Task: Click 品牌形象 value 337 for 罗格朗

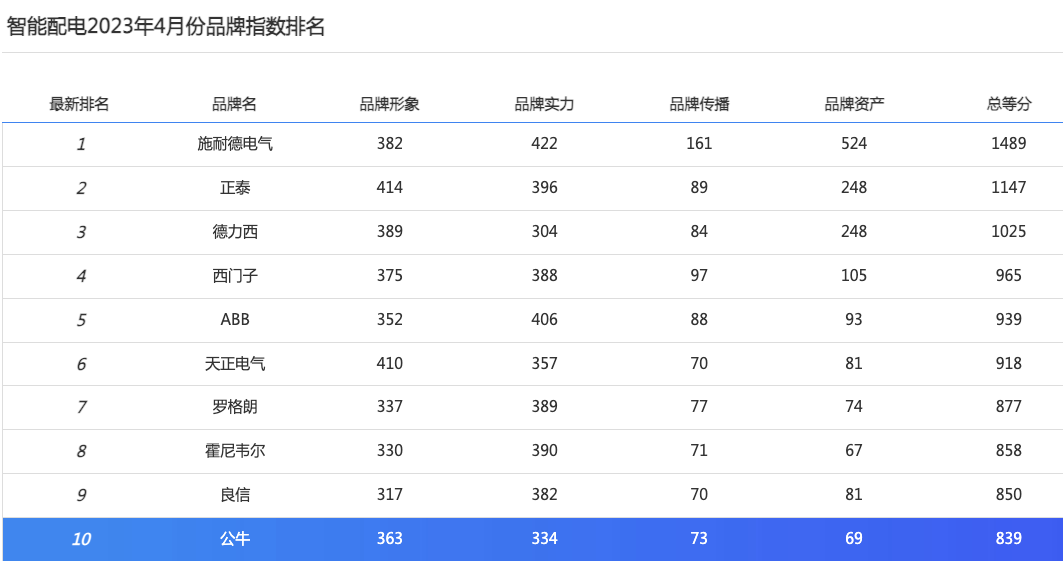Action: [x=390, y=407]
